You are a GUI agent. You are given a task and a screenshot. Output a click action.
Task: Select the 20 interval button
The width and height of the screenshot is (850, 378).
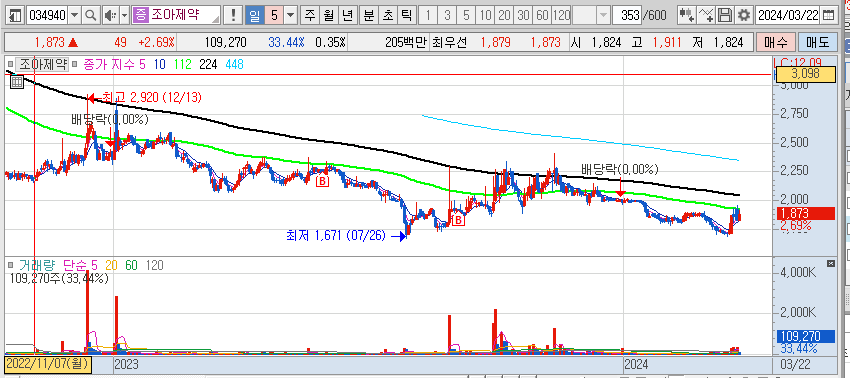pyautogui.click(x=504, y=15)
